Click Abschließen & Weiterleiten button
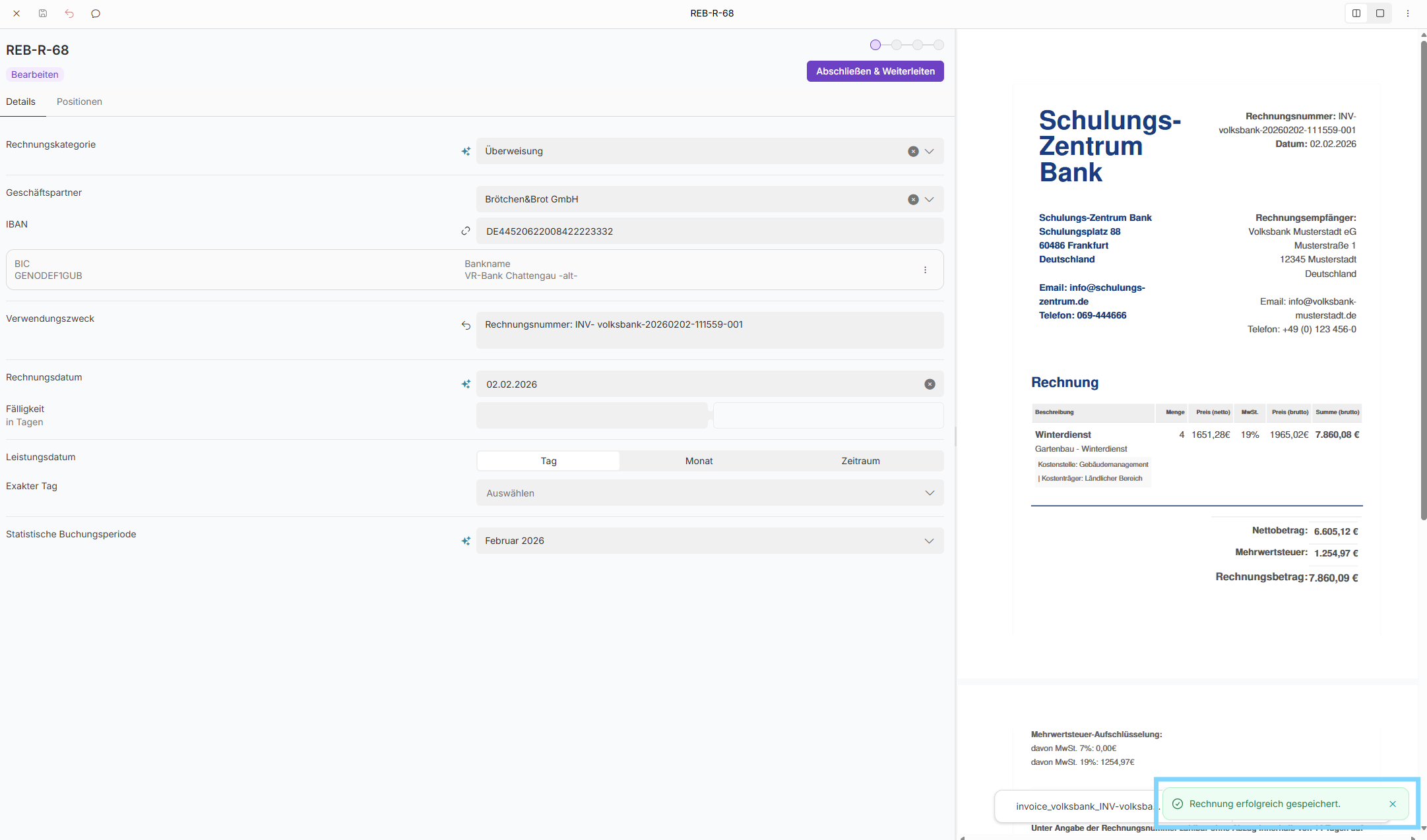Screen dimensions: 1427x840 pyautogui.click(x=875, y=71)
